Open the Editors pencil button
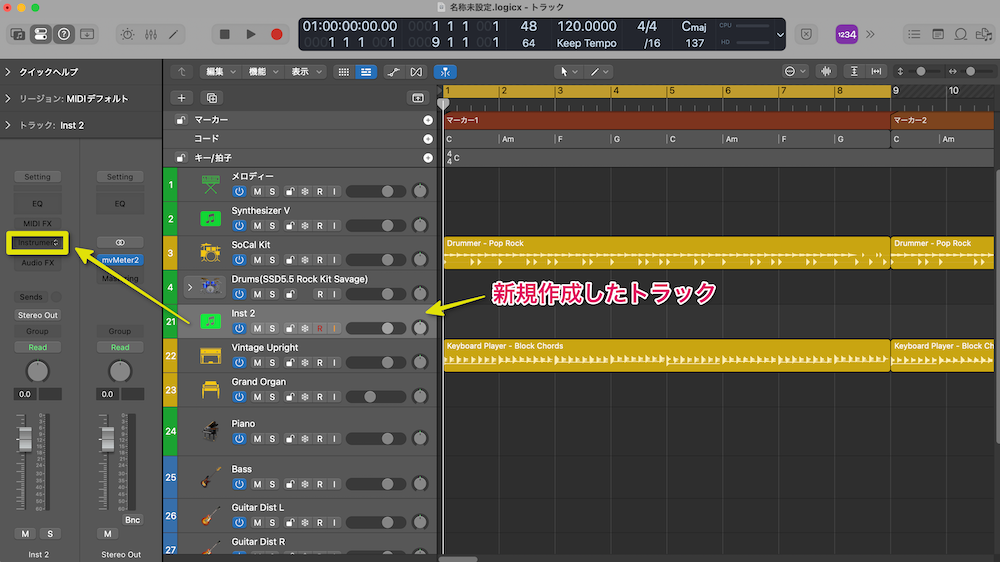Screen dimensions: 1000x562 point(173,34)
